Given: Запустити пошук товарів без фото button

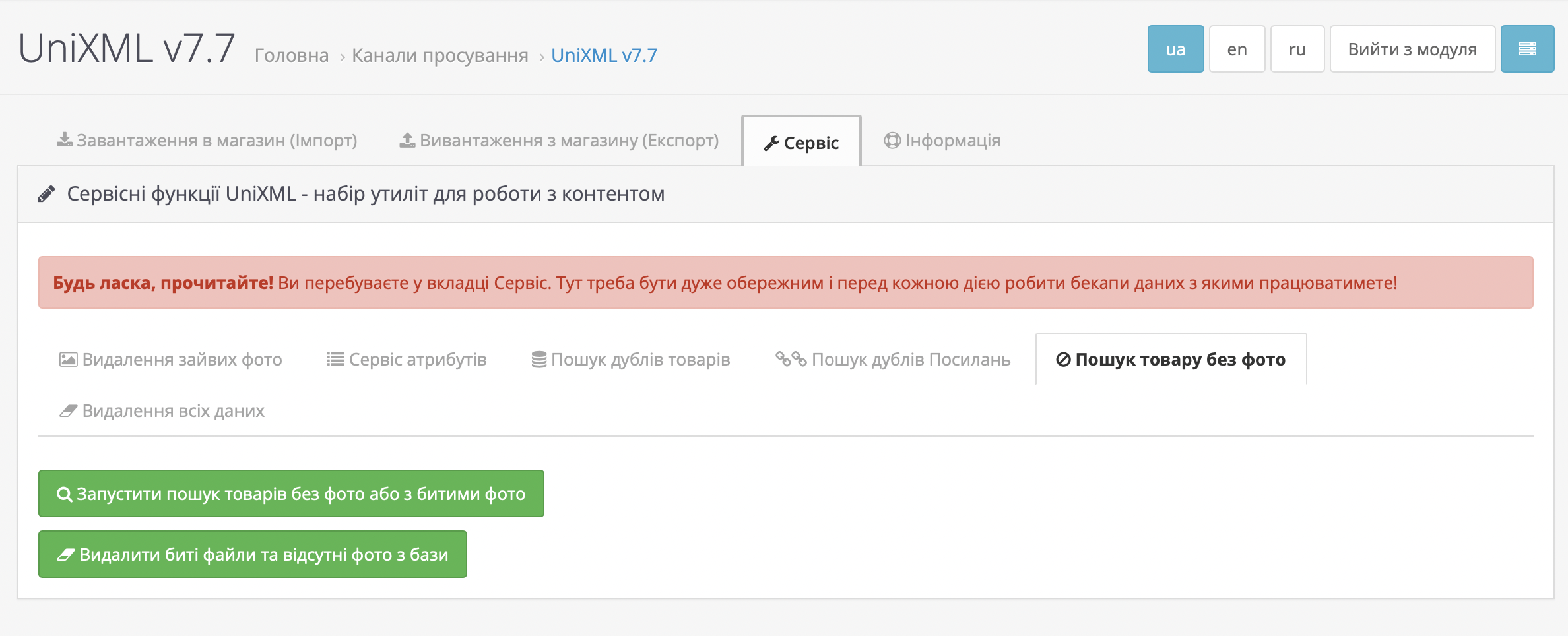Looking at the screenshot, I should coord(291,493).
